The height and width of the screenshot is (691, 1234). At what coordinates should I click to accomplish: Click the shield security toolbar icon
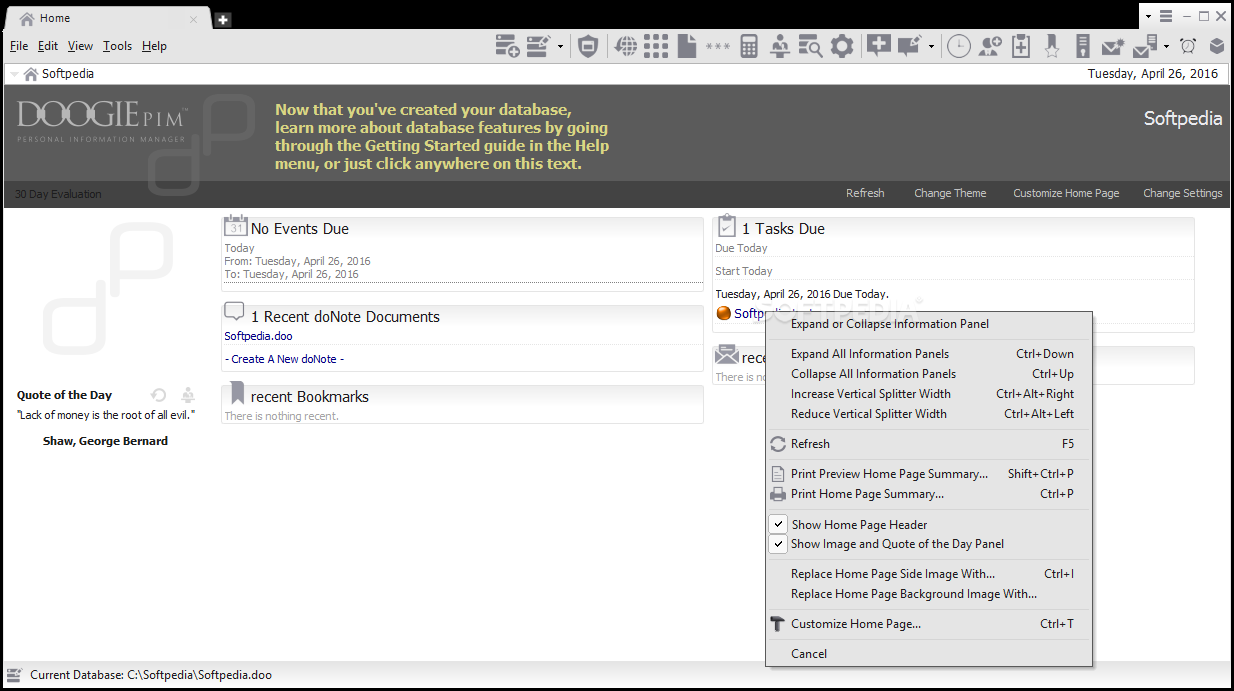pos(588,46)
